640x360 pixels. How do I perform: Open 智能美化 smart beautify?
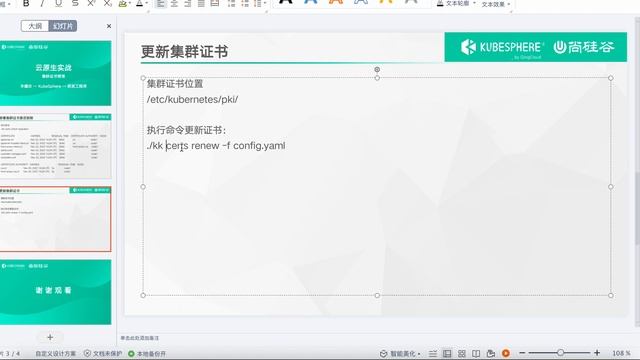point(399,353)
